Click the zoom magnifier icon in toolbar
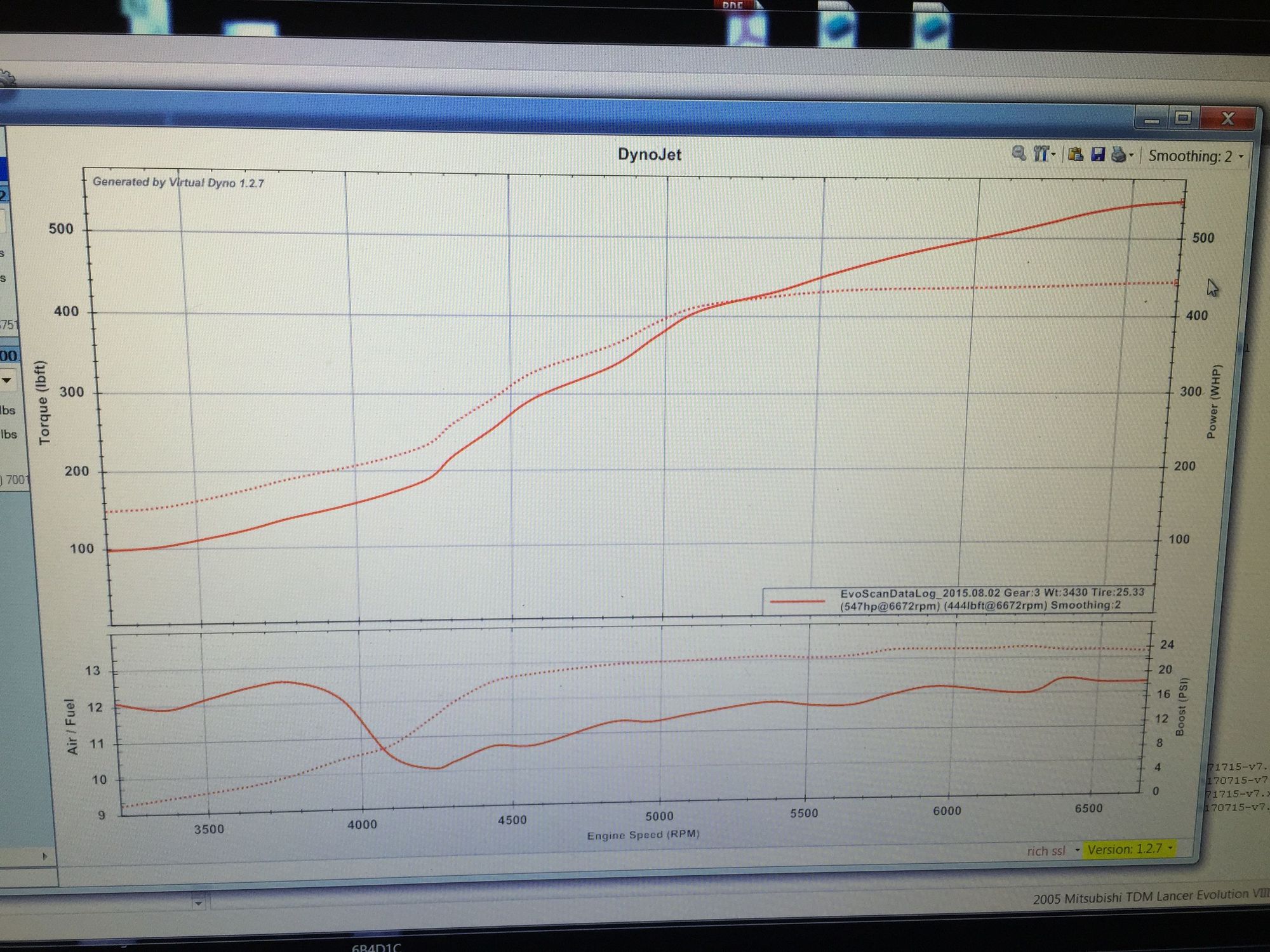1270x952 pixels. pos(1019,153)
